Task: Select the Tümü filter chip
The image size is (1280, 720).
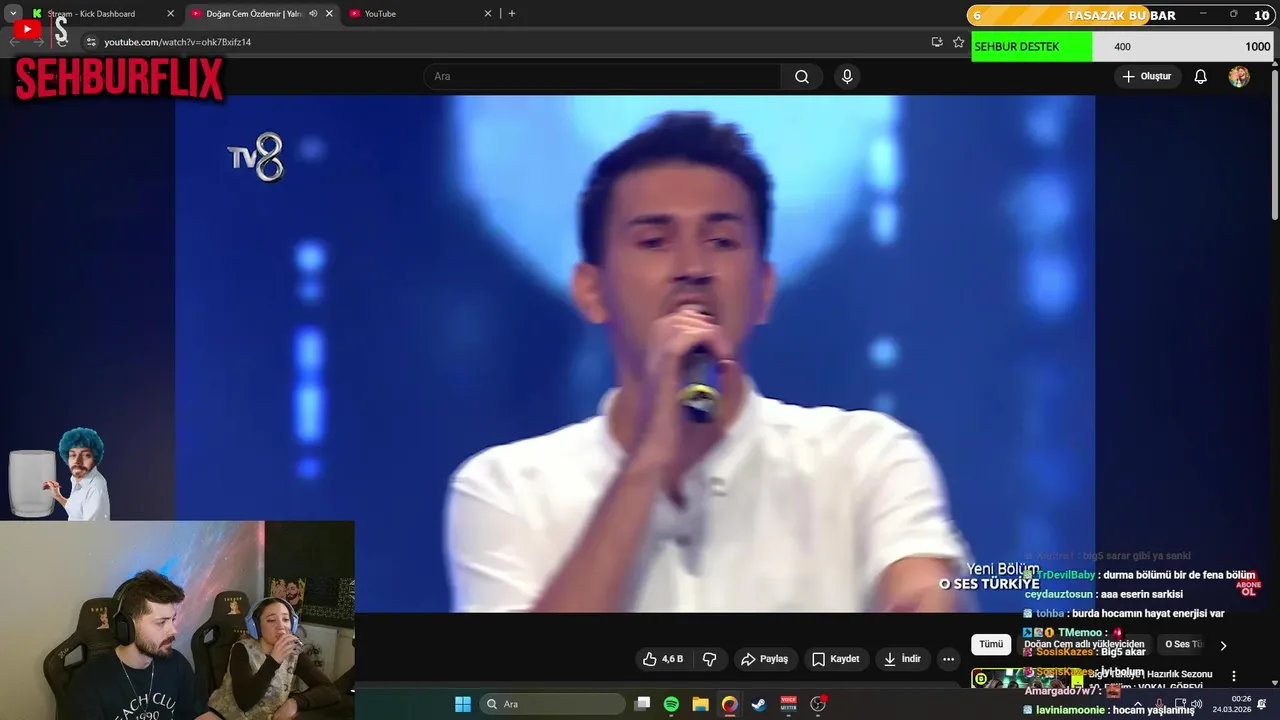Action: (991, 645)
